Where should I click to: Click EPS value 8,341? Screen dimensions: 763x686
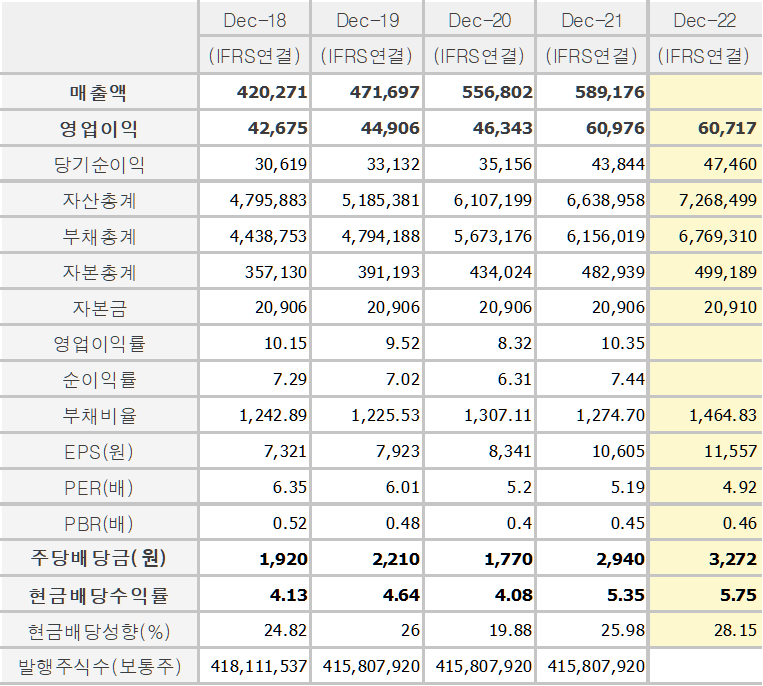tap(510, 451)
